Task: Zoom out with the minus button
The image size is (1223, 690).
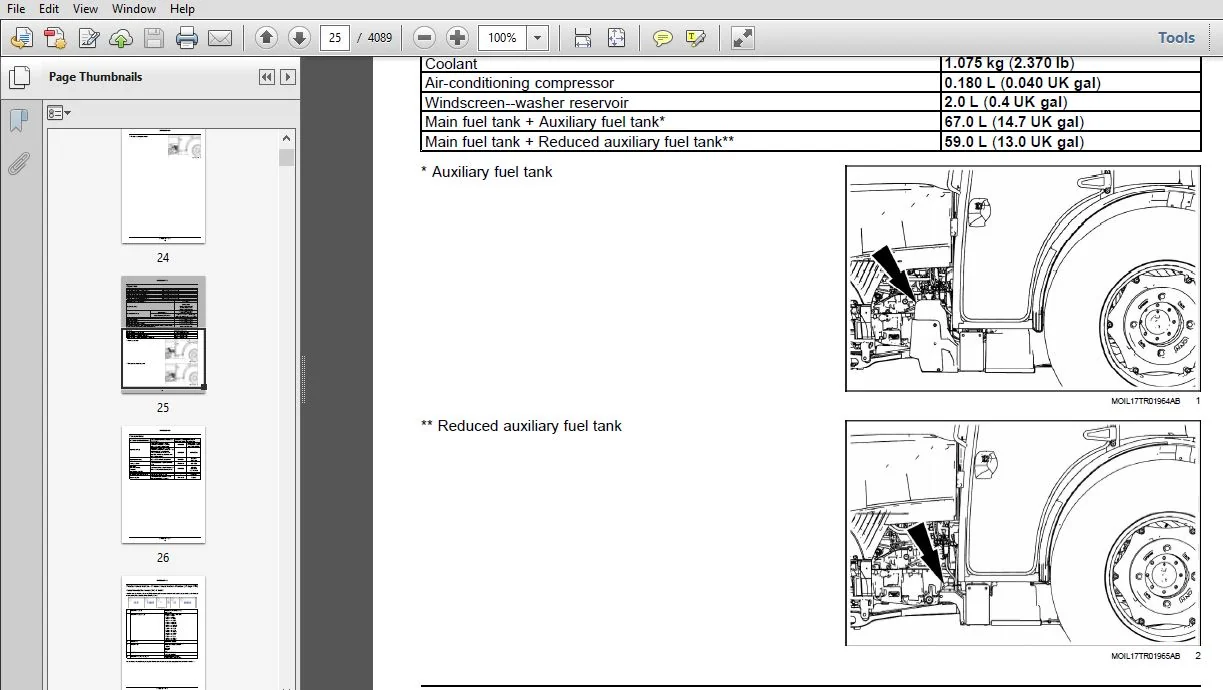Action: tap(425, 38)
